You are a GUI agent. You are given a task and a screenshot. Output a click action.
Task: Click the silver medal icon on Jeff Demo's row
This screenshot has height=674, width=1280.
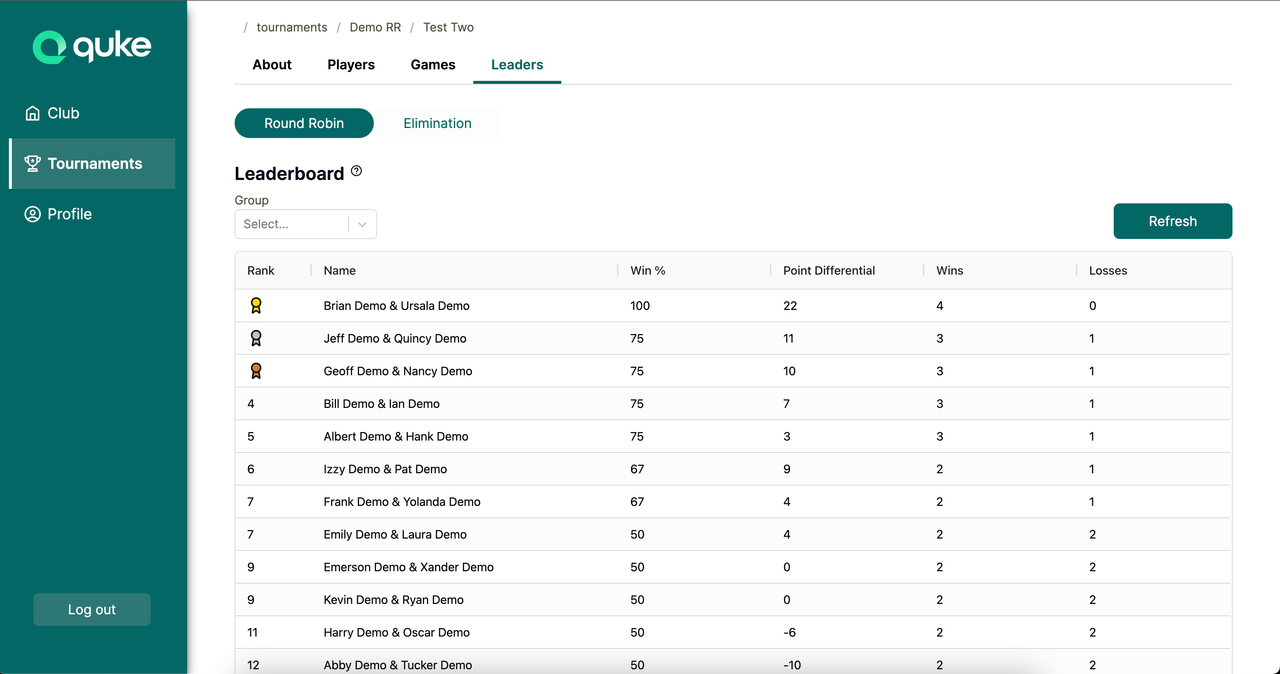256,338
